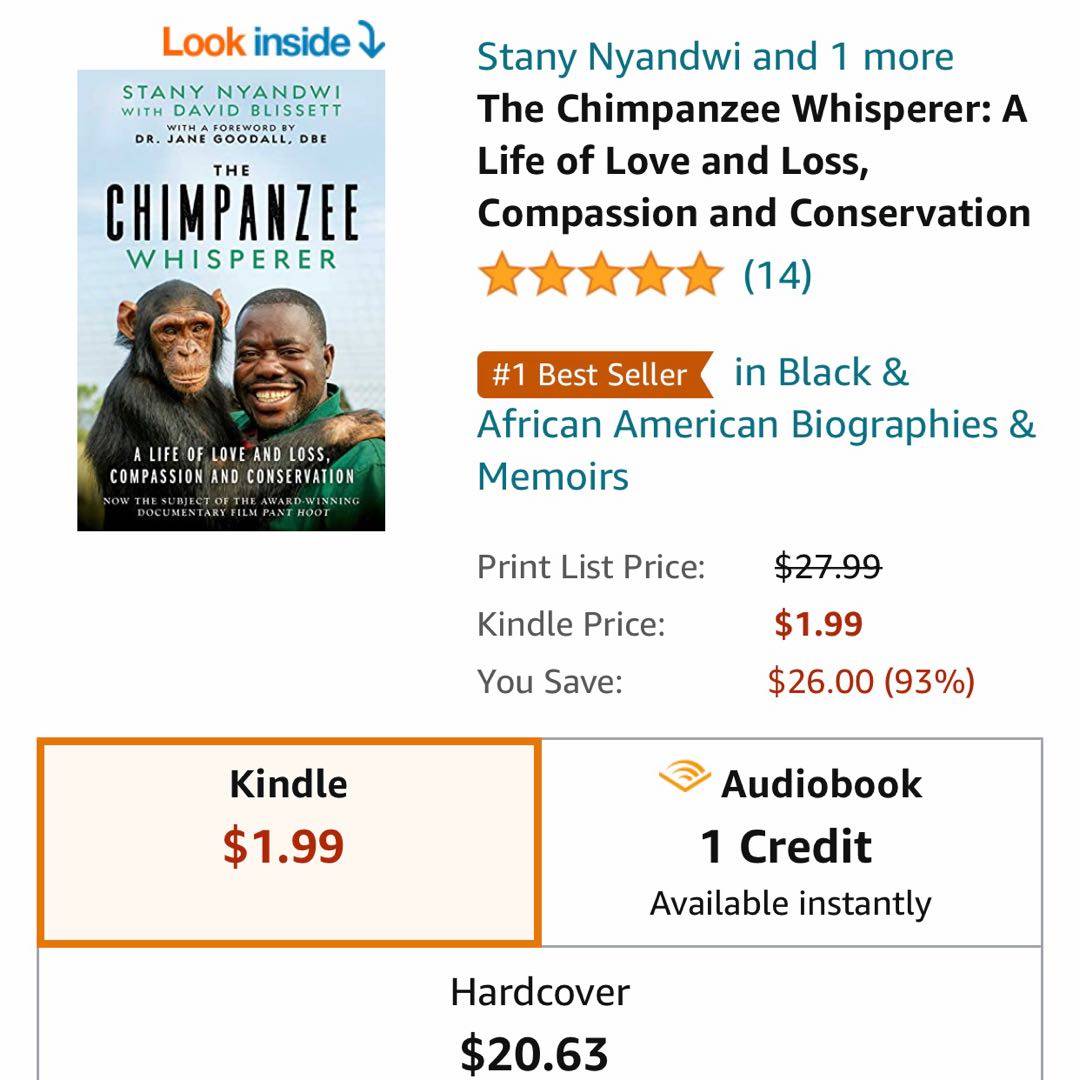Click the first star in the rating
This screenshot has height=1080, width=1080.
coord(502,275)
